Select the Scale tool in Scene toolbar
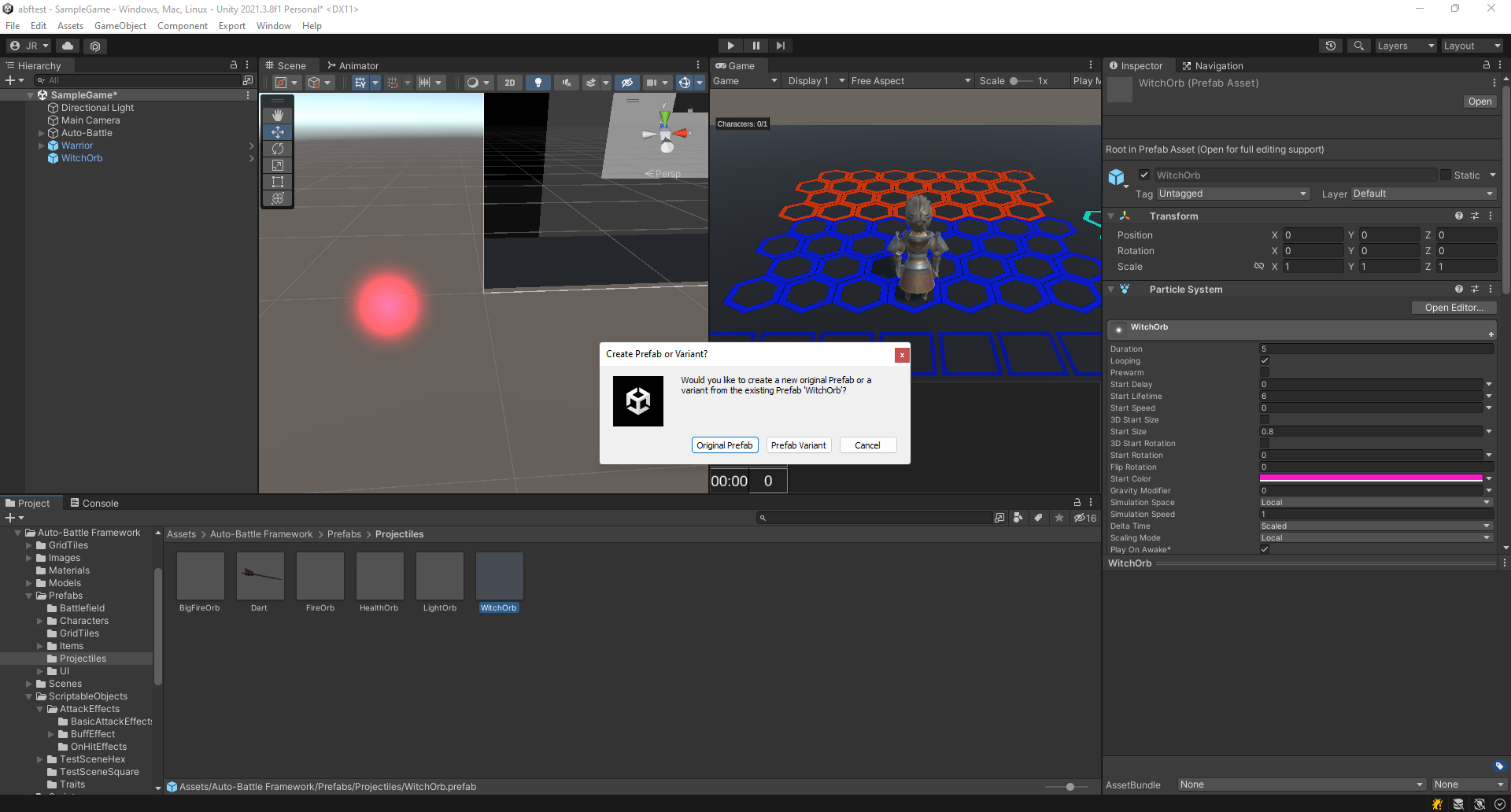 click(x=277, y=164)
